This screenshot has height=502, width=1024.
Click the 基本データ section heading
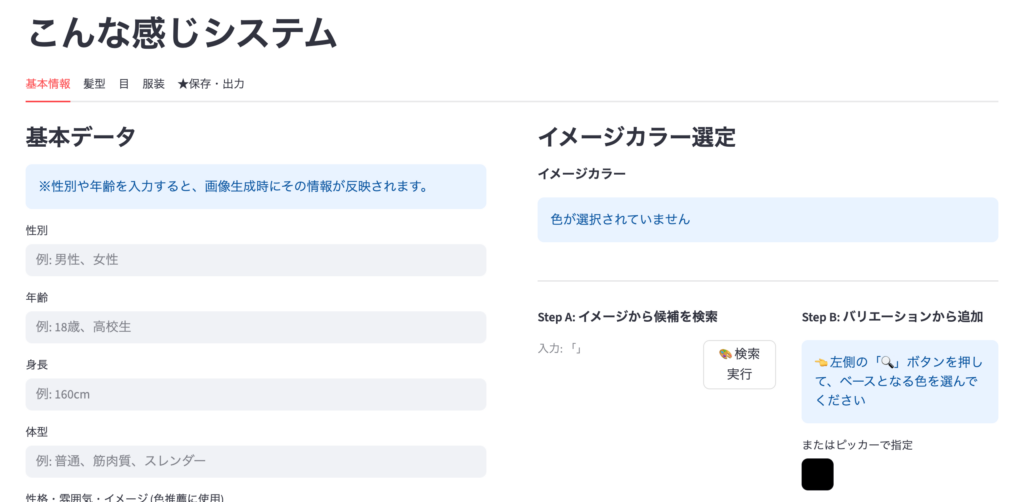pyautogui.click(x=81, y=137)
